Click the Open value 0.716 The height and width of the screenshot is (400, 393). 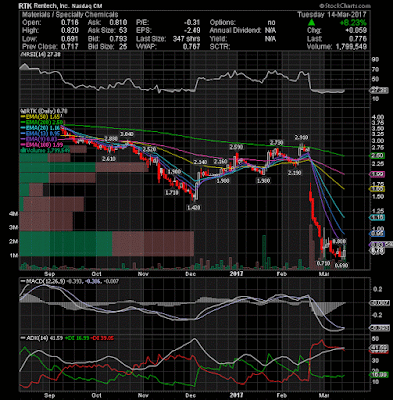point(70,23)
